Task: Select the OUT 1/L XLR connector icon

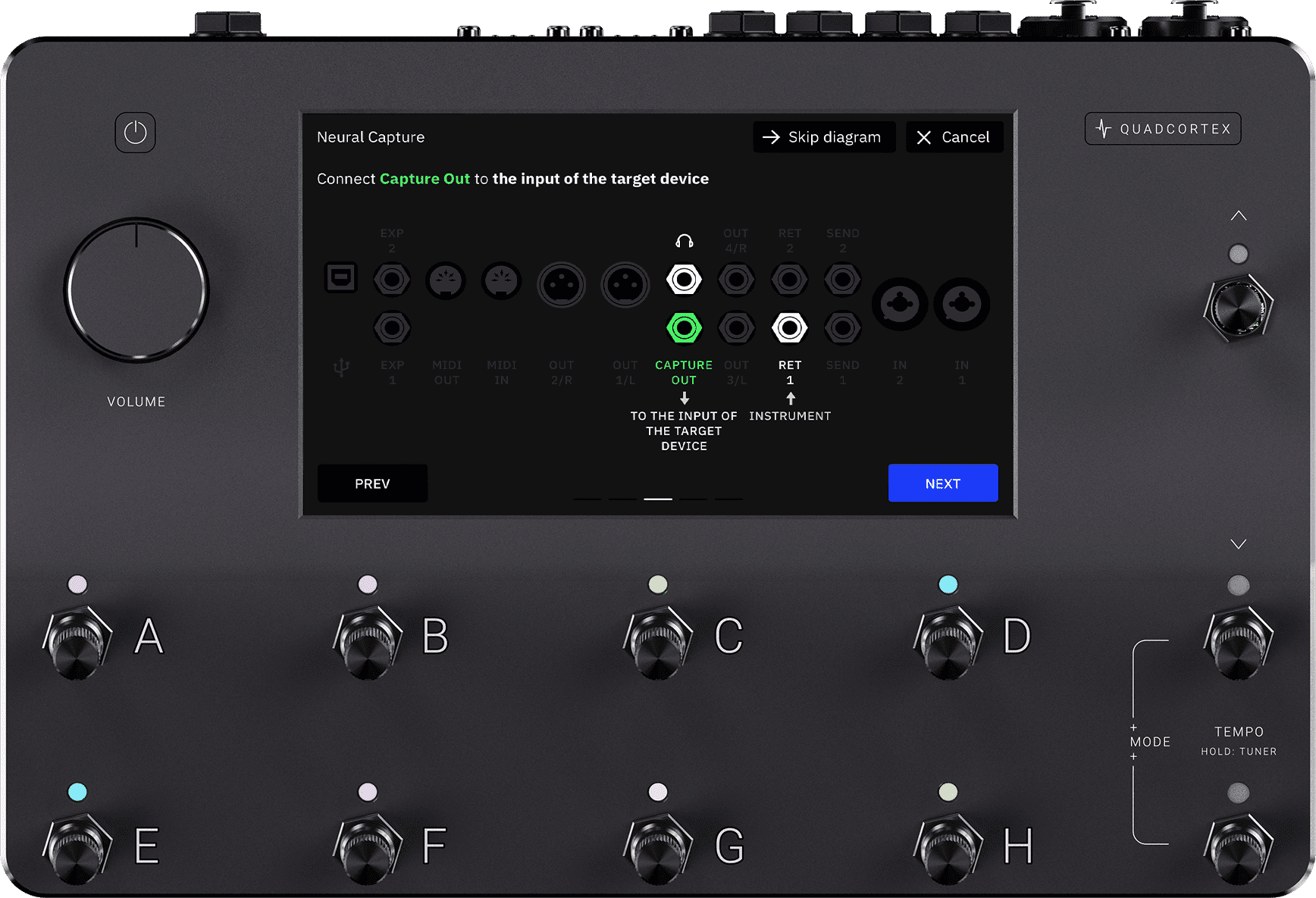Action: 625,285
